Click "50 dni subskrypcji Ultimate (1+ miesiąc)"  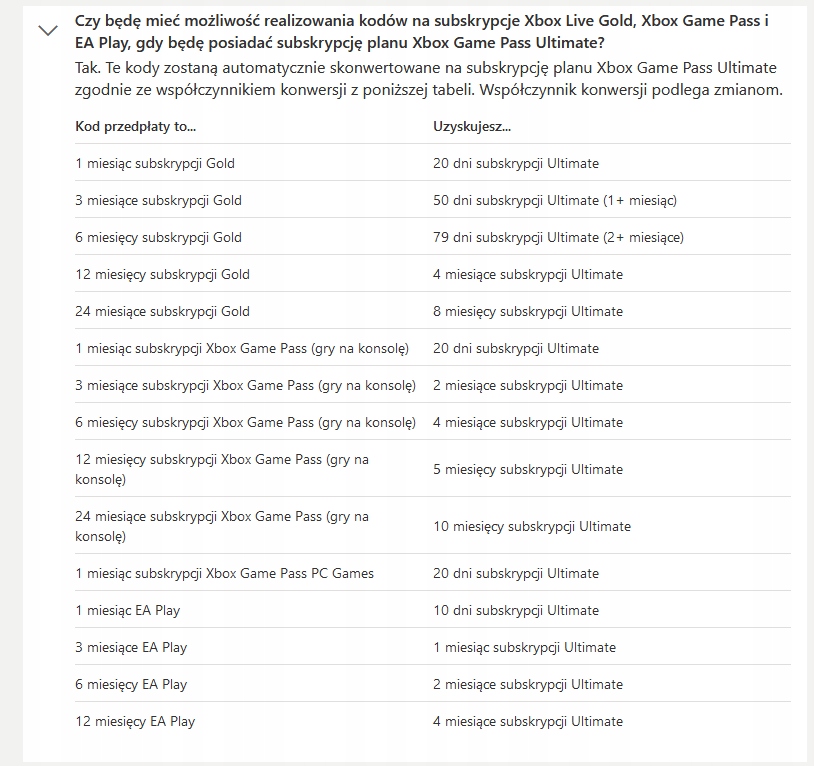(x=555, y=200)
